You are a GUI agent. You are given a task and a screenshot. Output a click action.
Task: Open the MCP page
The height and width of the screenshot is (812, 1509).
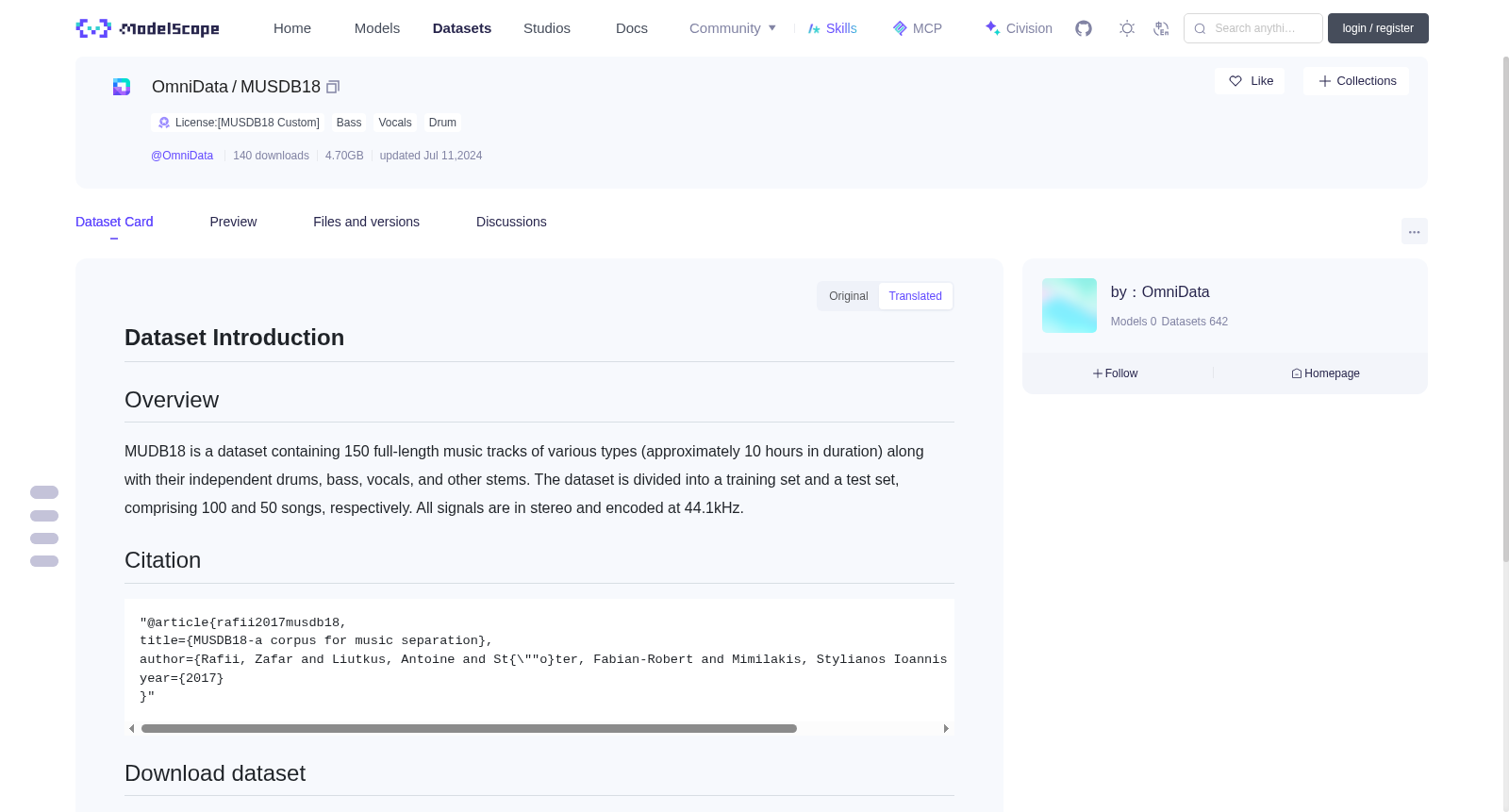917,28
